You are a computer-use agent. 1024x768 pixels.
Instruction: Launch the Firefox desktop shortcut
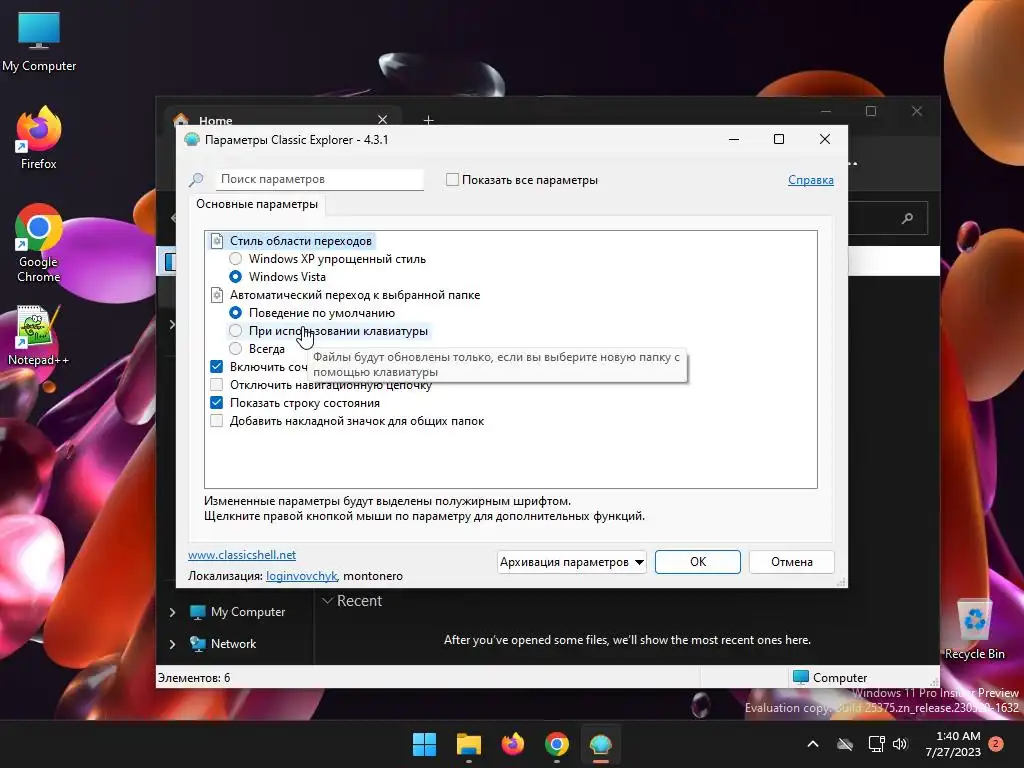39,138
